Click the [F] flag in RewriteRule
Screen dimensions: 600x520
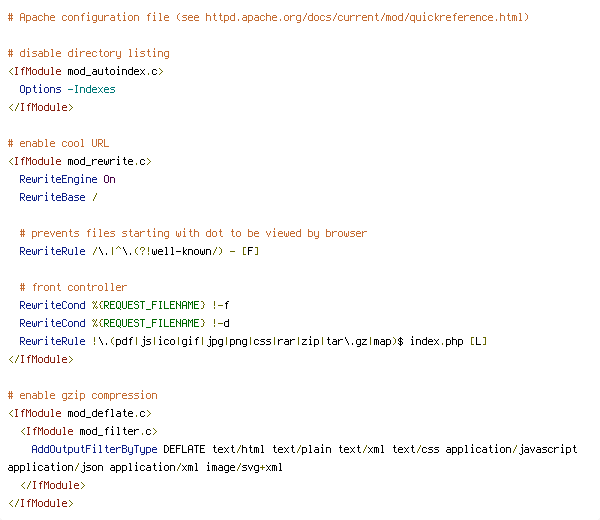[250, 251]
